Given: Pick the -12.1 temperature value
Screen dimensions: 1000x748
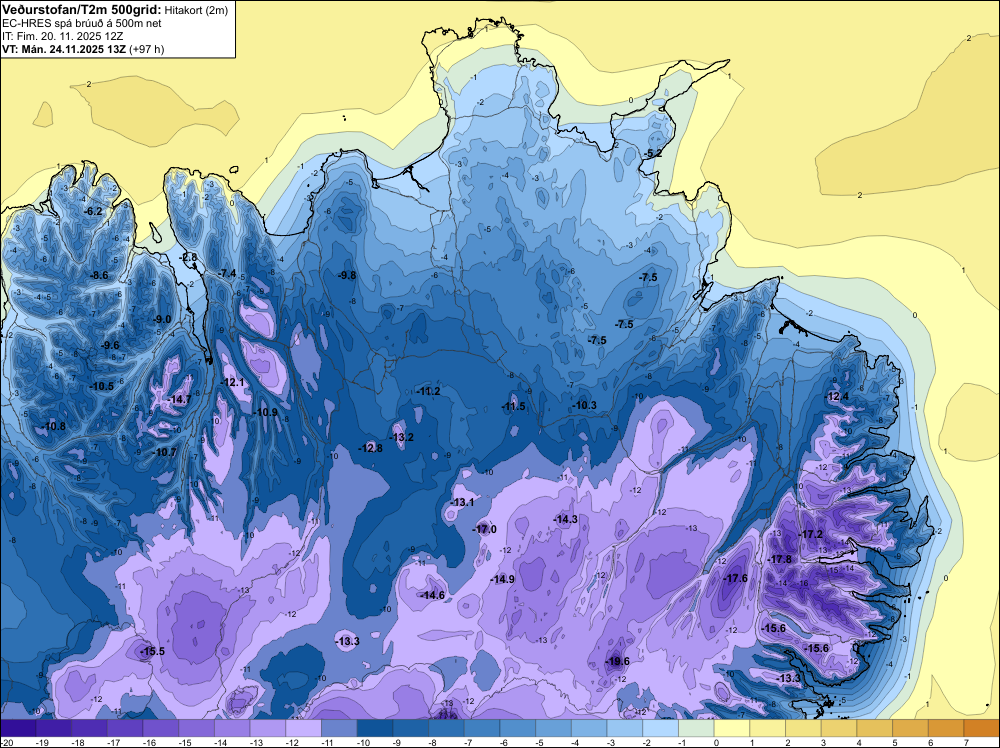Looking at the screenshot, I should tap(233, 383).
